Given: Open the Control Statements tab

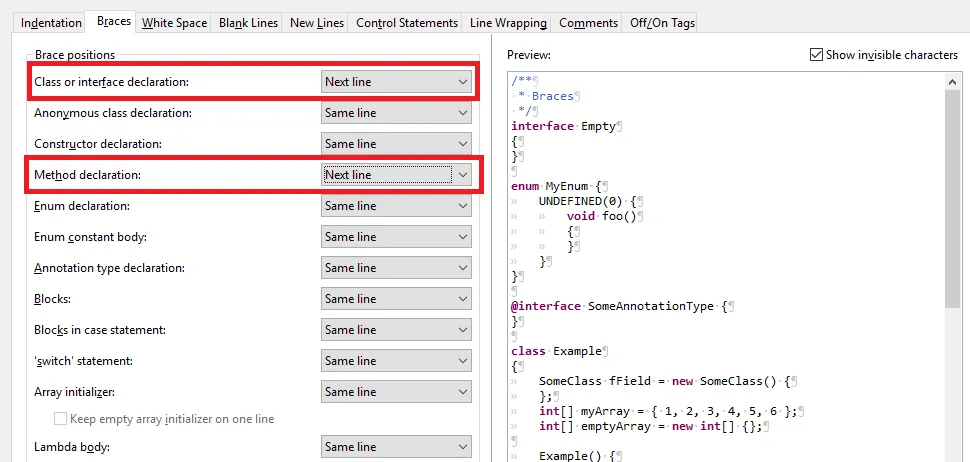Looking at the screenshot, I should [406, 23].
